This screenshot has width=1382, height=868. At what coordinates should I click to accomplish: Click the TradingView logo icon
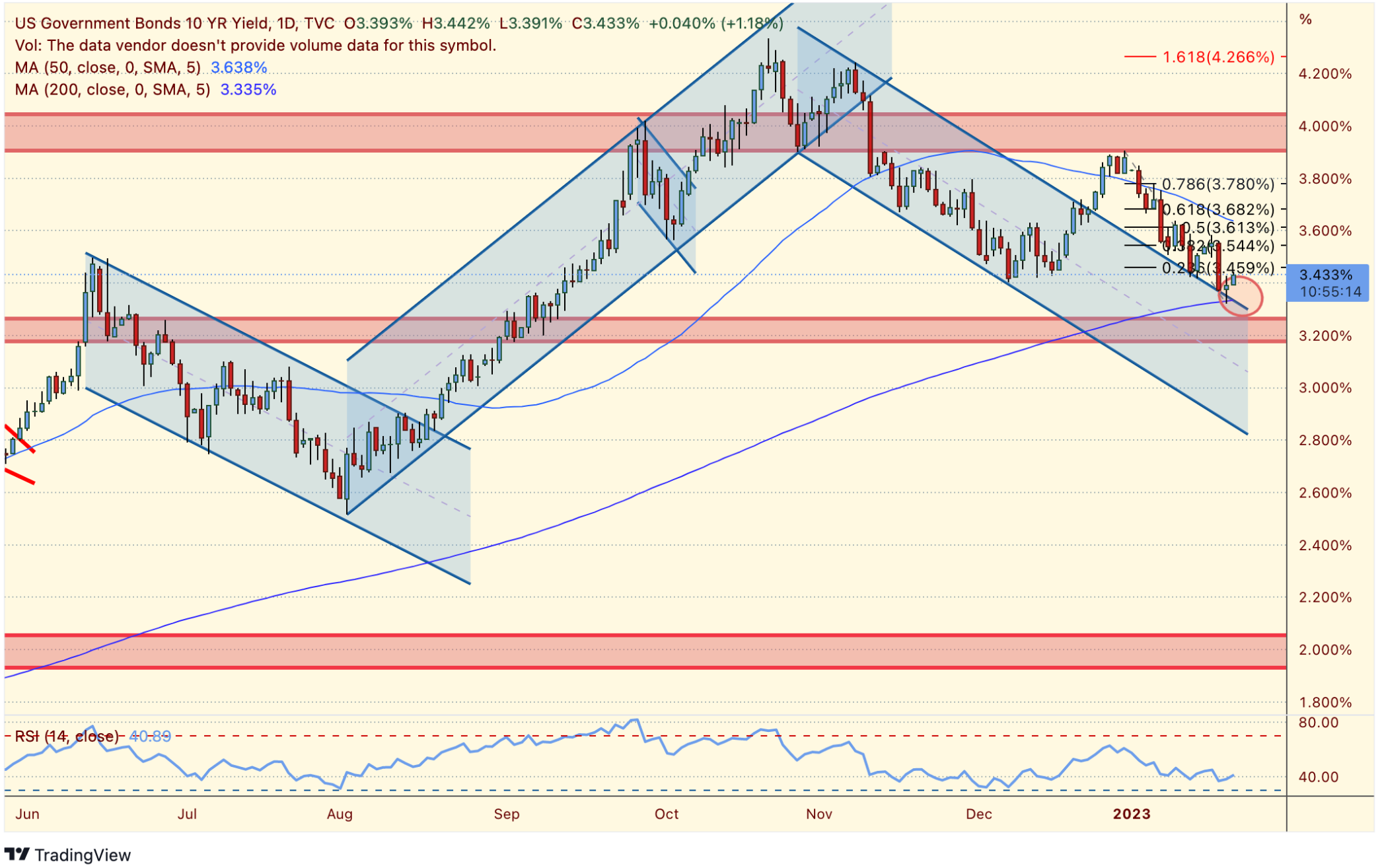17,855
